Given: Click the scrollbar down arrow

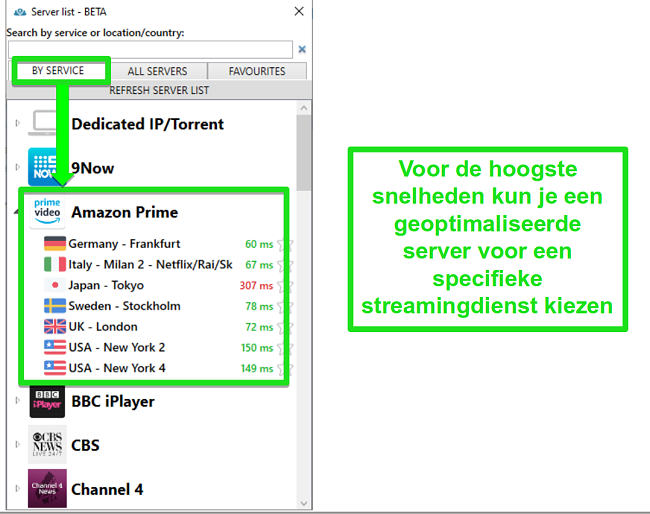Looking at the screenshot, I should [304, 503].
